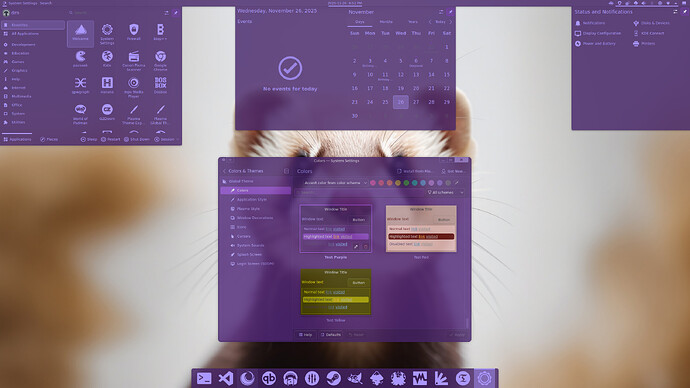This screenshot has width=690, height=388.
Task: Click Get New color schemes button
Action: [453, 171]
